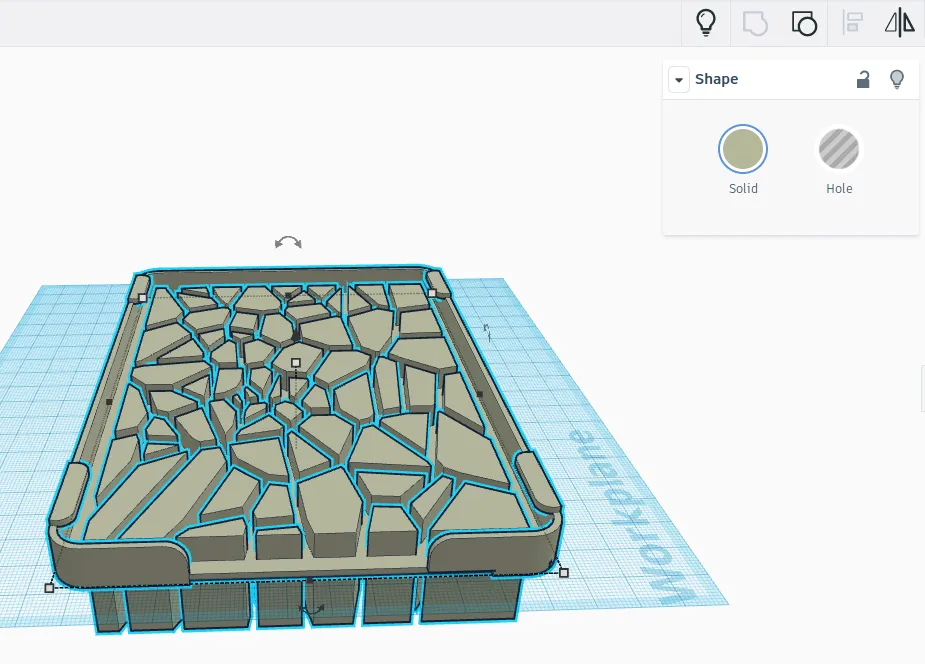Click the top-left white corner handle
This screenshot has width=925, height=664.
(x=143, y=298)
